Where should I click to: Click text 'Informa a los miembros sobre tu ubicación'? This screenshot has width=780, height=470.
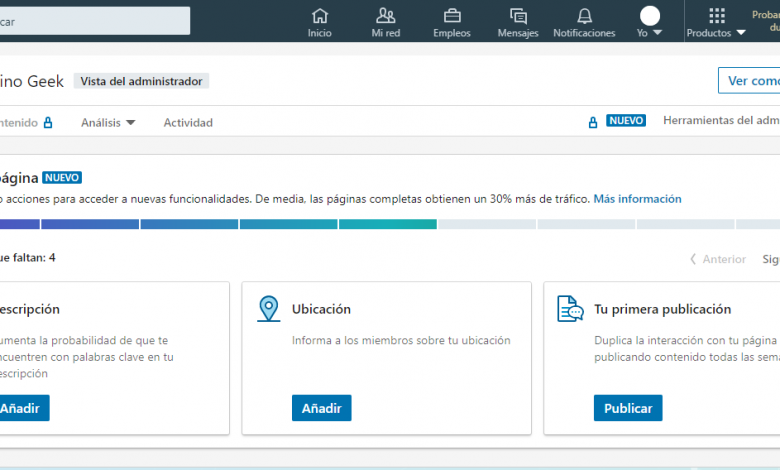click(x=401, y=340)
